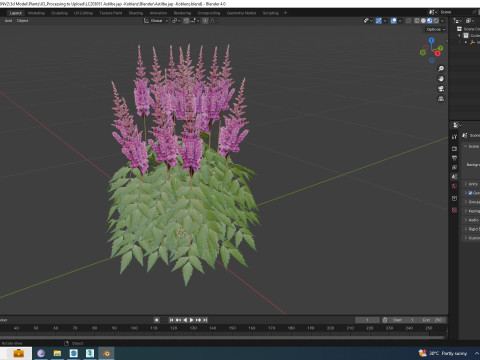Expand the Units panel
The height and width of the screenshot is (360, 480).
point(466,184)
